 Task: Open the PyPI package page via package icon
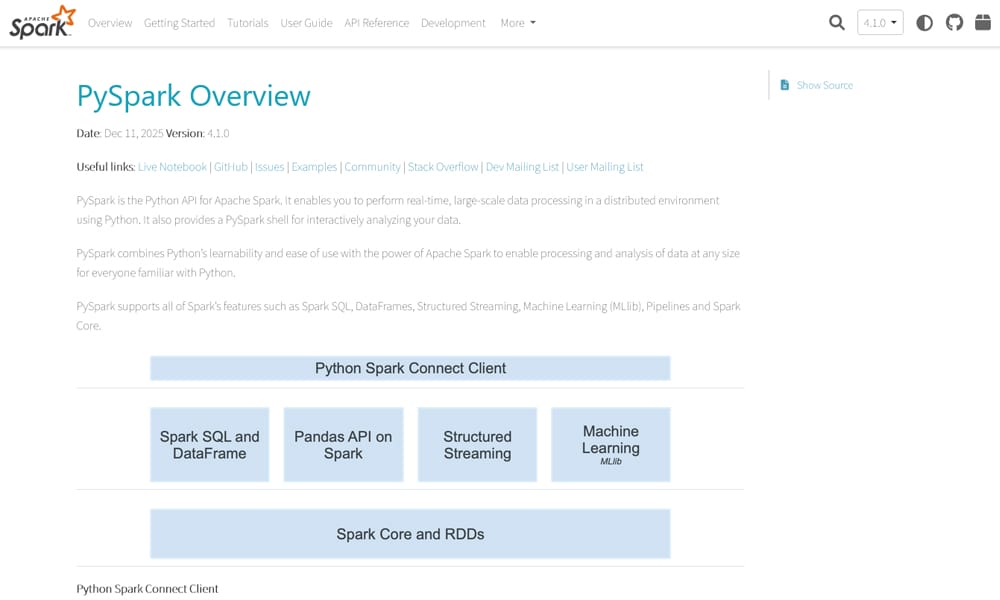pyautogui.click(x=984, y=22)
